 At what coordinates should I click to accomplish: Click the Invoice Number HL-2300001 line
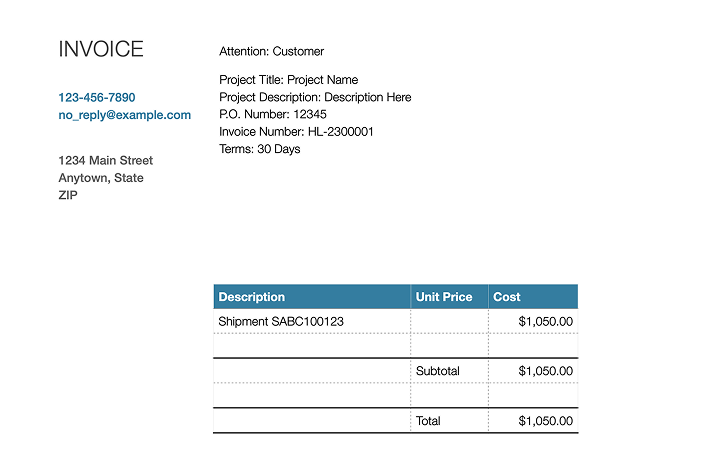point(296,131)
